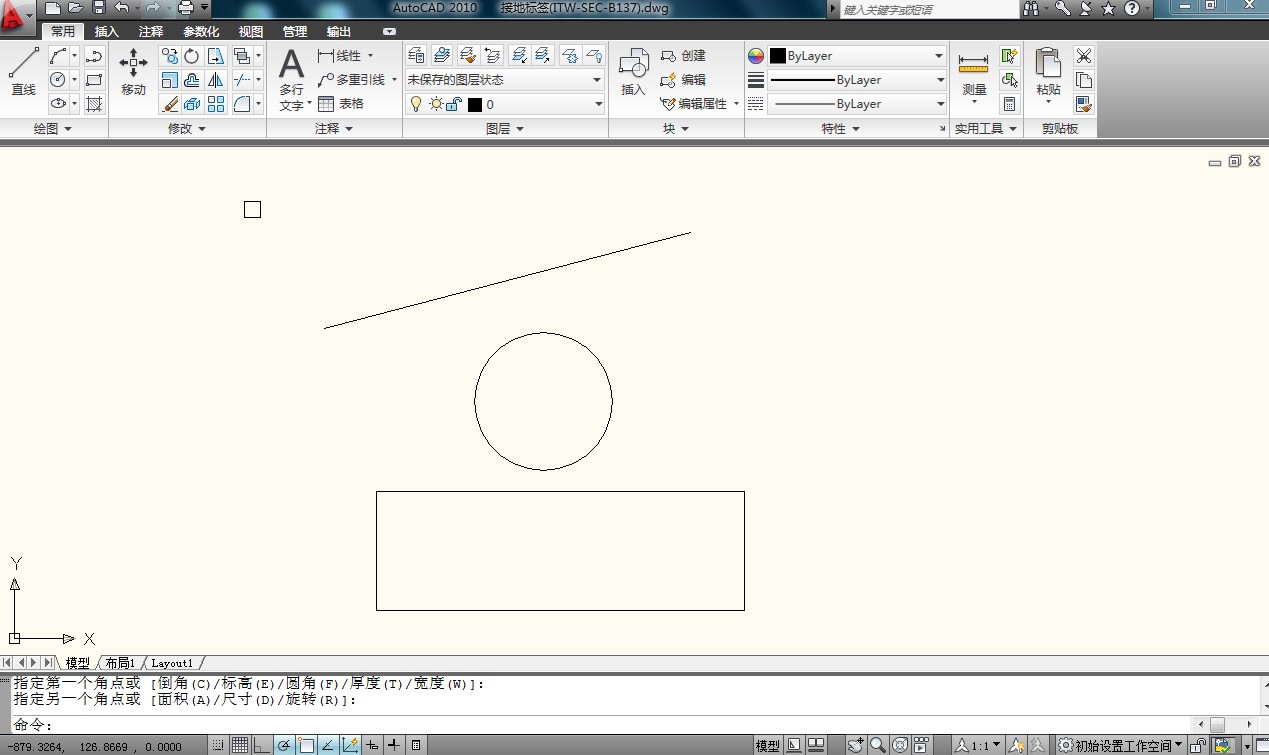Toggle the layer lightbulb visibility icon
This screenshot has height=755, width=1269.
click(x=417, y=103)
